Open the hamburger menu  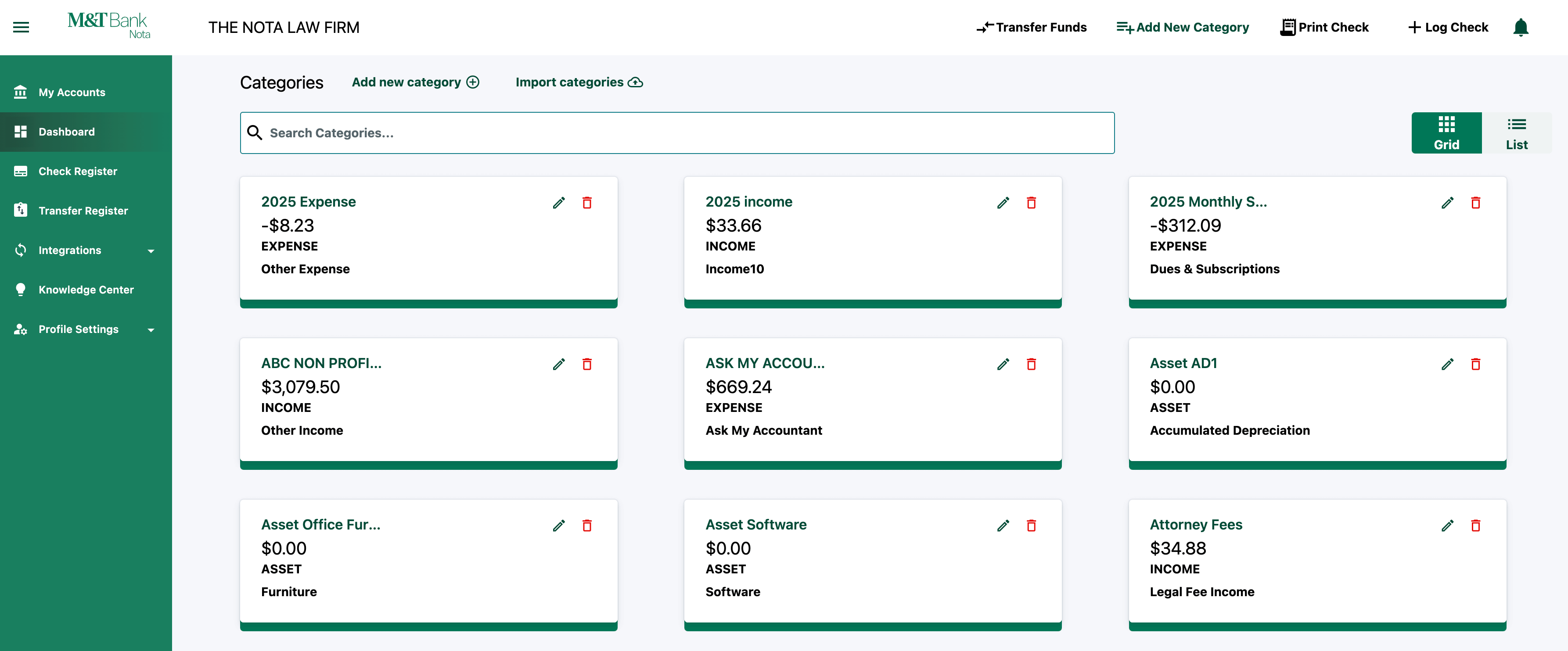point(22,27)
